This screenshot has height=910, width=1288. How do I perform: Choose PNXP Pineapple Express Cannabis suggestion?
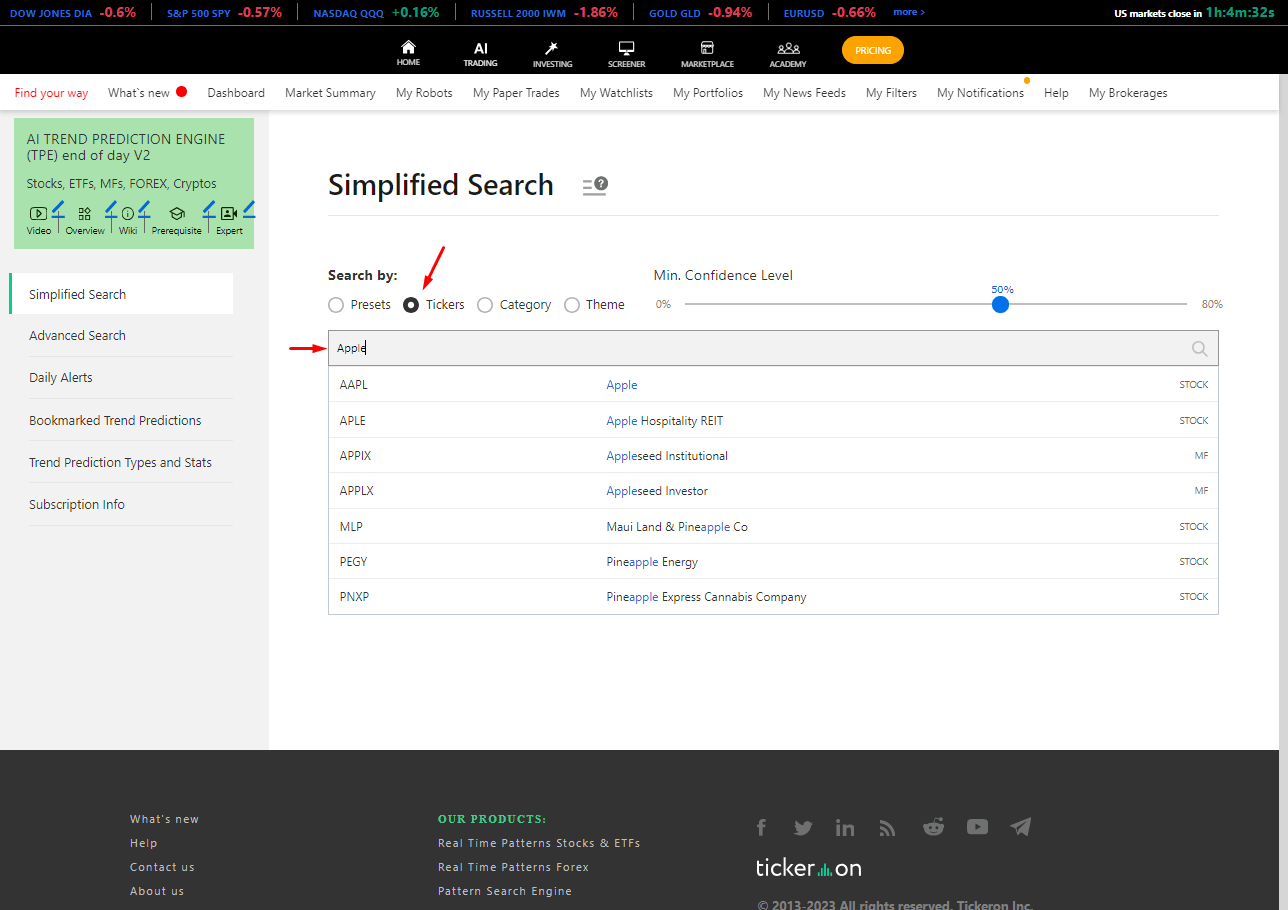773,597
